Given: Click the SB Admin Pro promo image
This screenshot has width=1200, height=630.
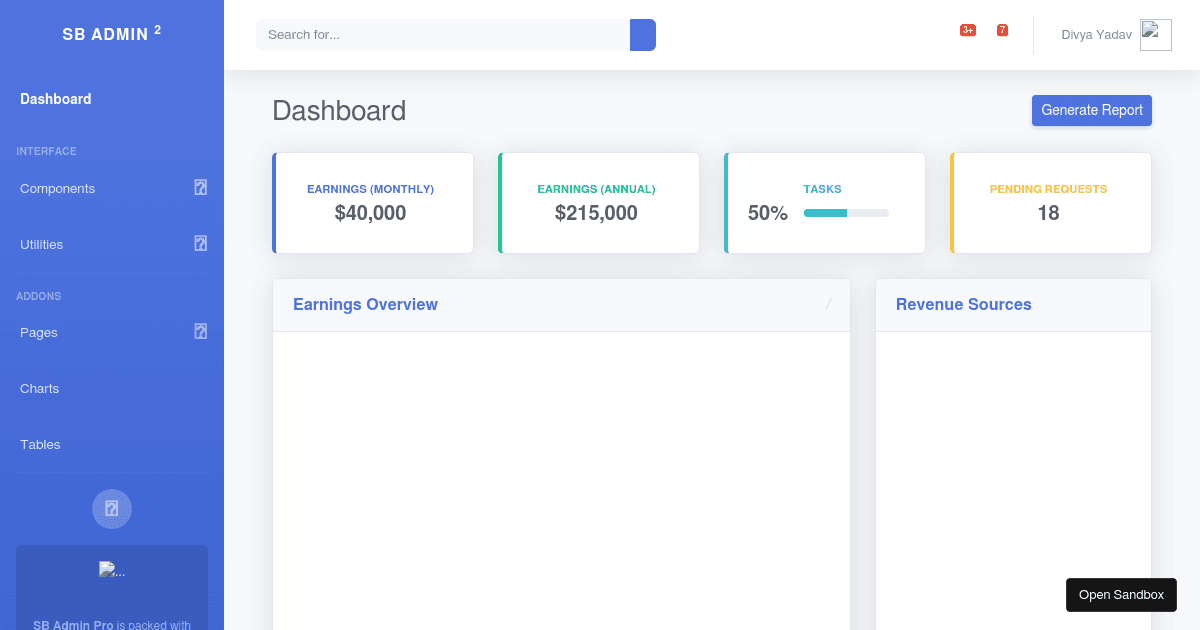Looking at the screenshot, I should pos(111,571).
